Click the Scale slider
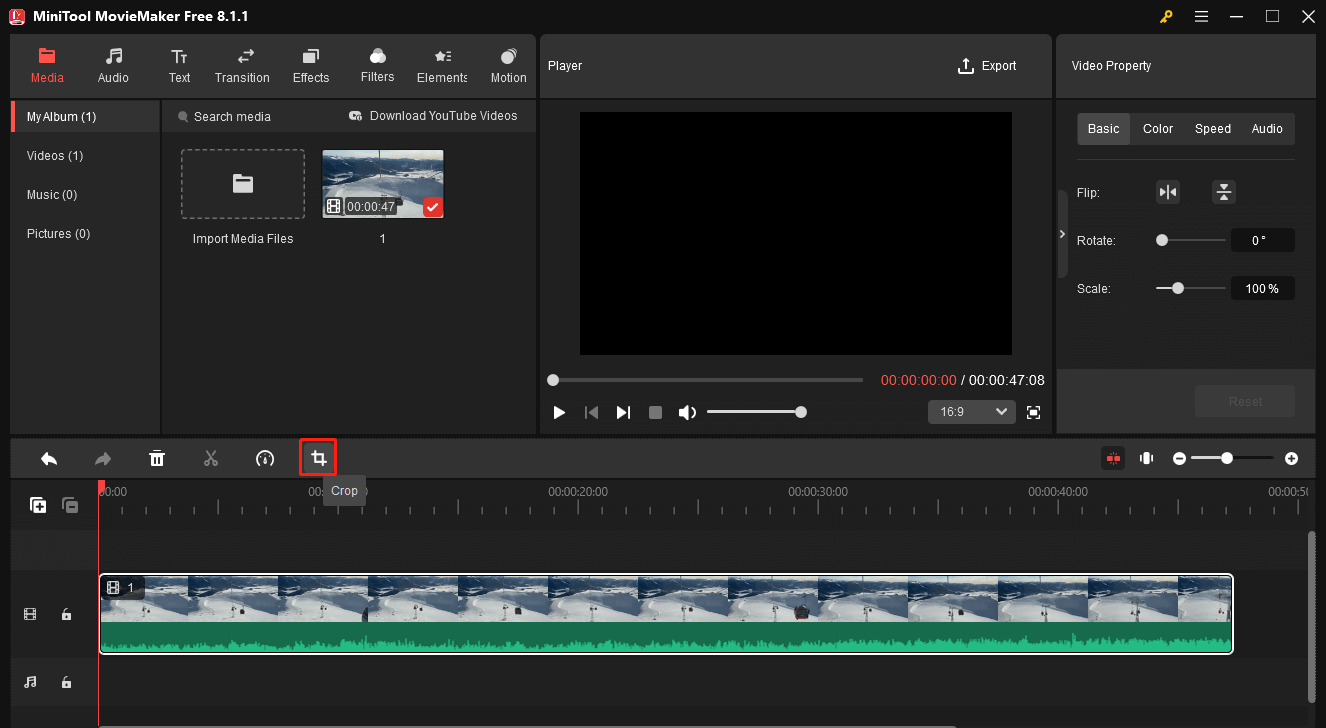The height and width of the screenshot is (728, 1326). click(x=1191, y=288)
